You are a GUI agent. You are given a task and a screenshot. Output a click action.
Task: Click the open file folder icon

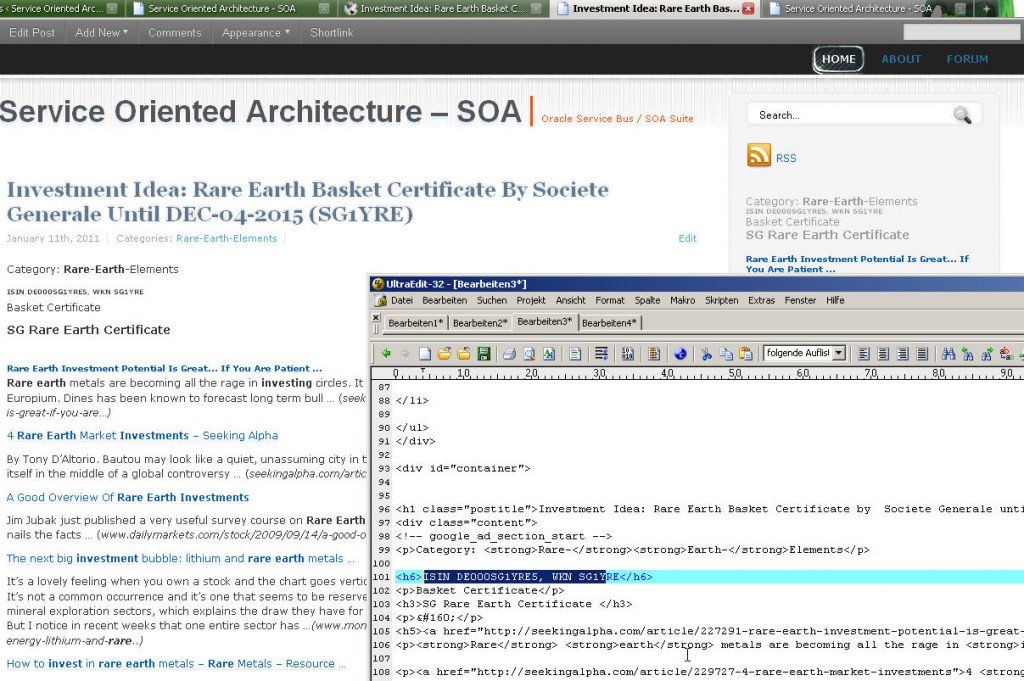click(x=444, y=353)
